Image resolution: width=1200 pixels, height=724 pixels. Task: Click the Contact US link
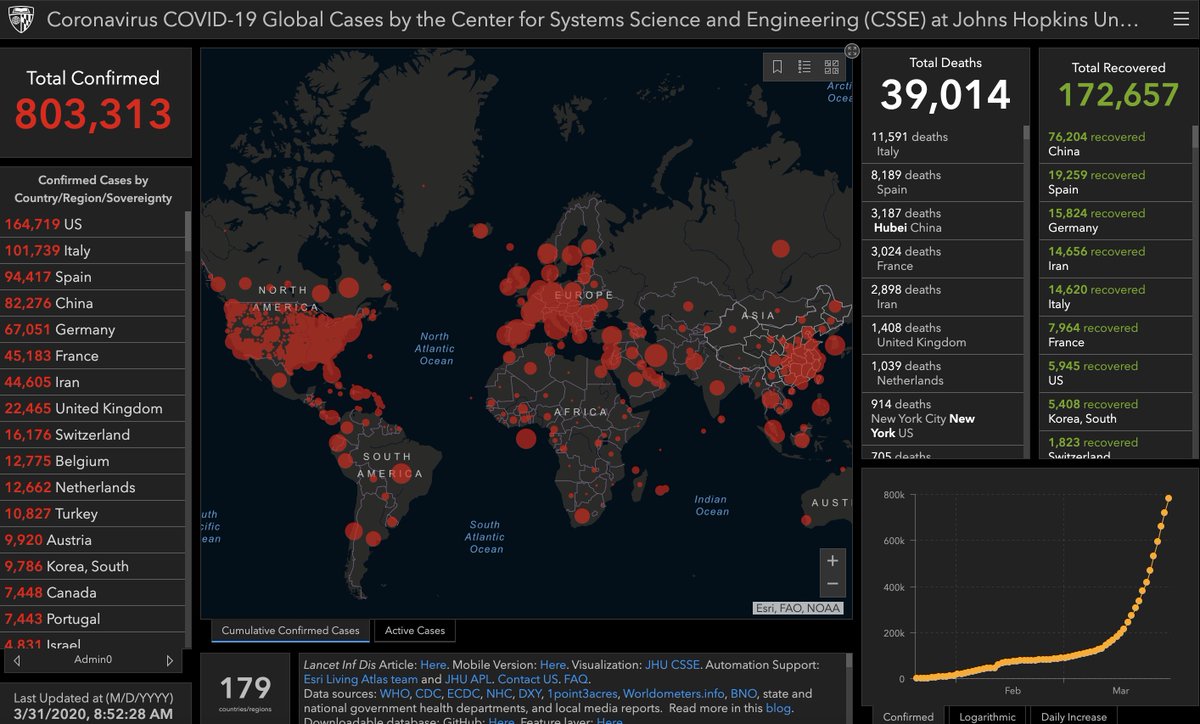click(528, 679)
